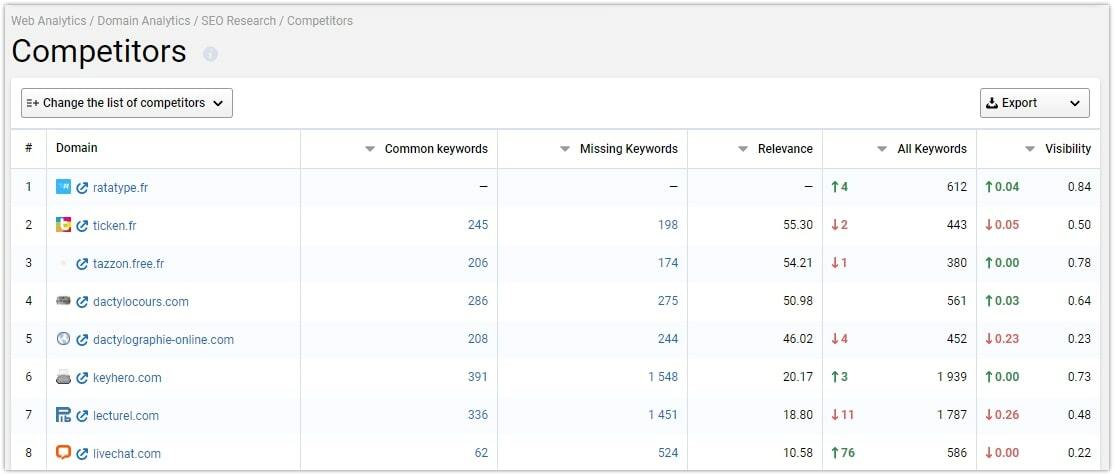
Task: Click the dactylographie-online.com globe favicon
Action: [63, 339]
